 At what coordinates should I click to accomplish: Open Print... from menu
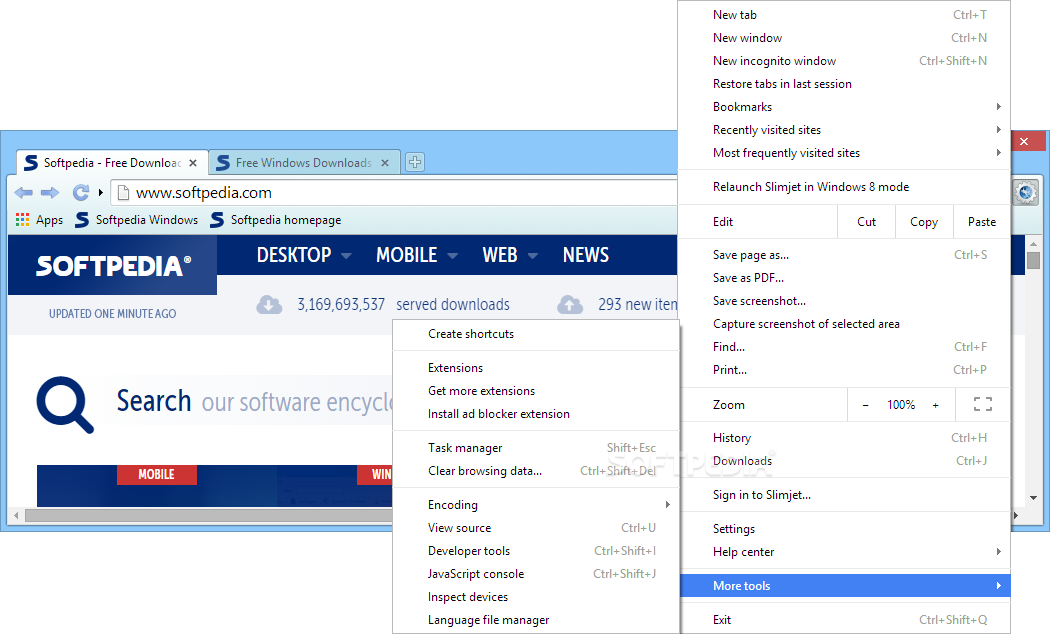tap(844, 370)
